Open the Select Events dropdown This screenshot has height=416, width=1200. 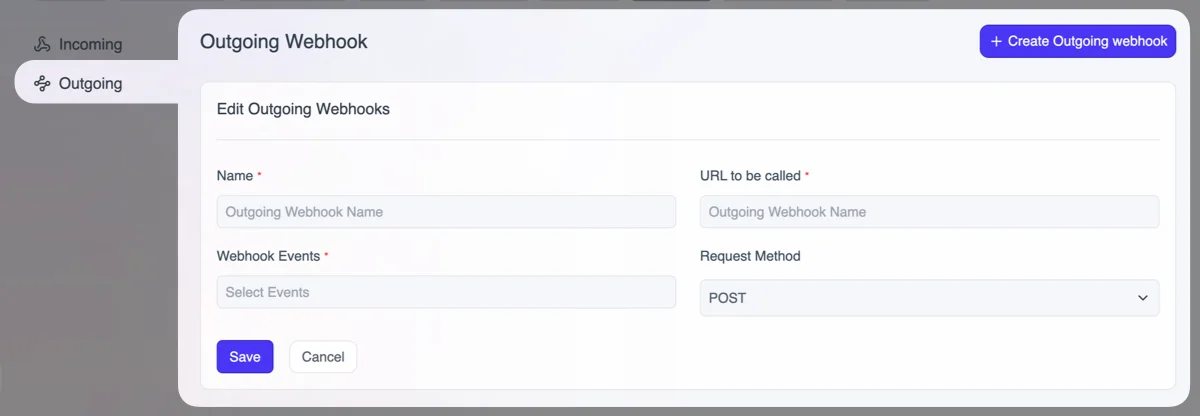[x=446, y=292]
